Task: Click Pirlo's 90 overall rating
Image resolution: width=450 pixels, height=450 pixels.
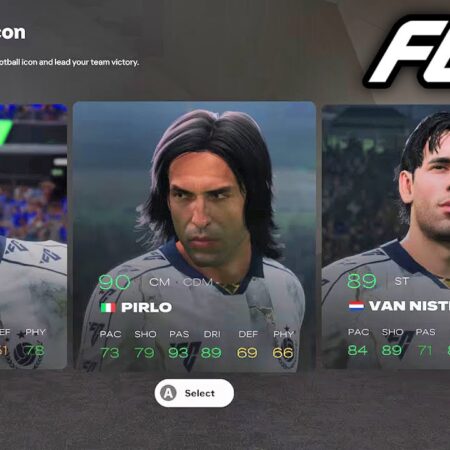Action: click(x=114, y=282)
